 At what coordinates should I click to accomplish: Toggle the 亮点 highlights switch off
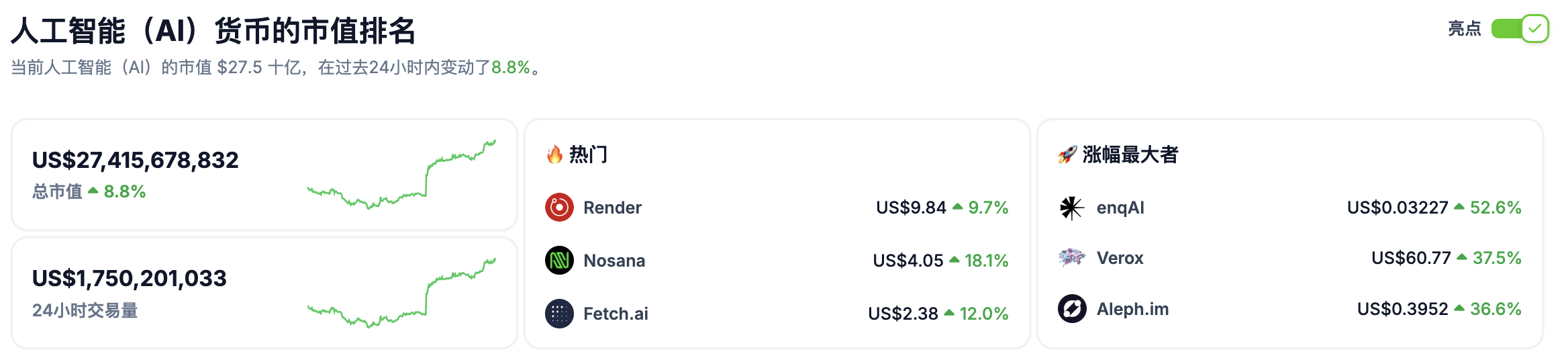[x=1520, y=29]
